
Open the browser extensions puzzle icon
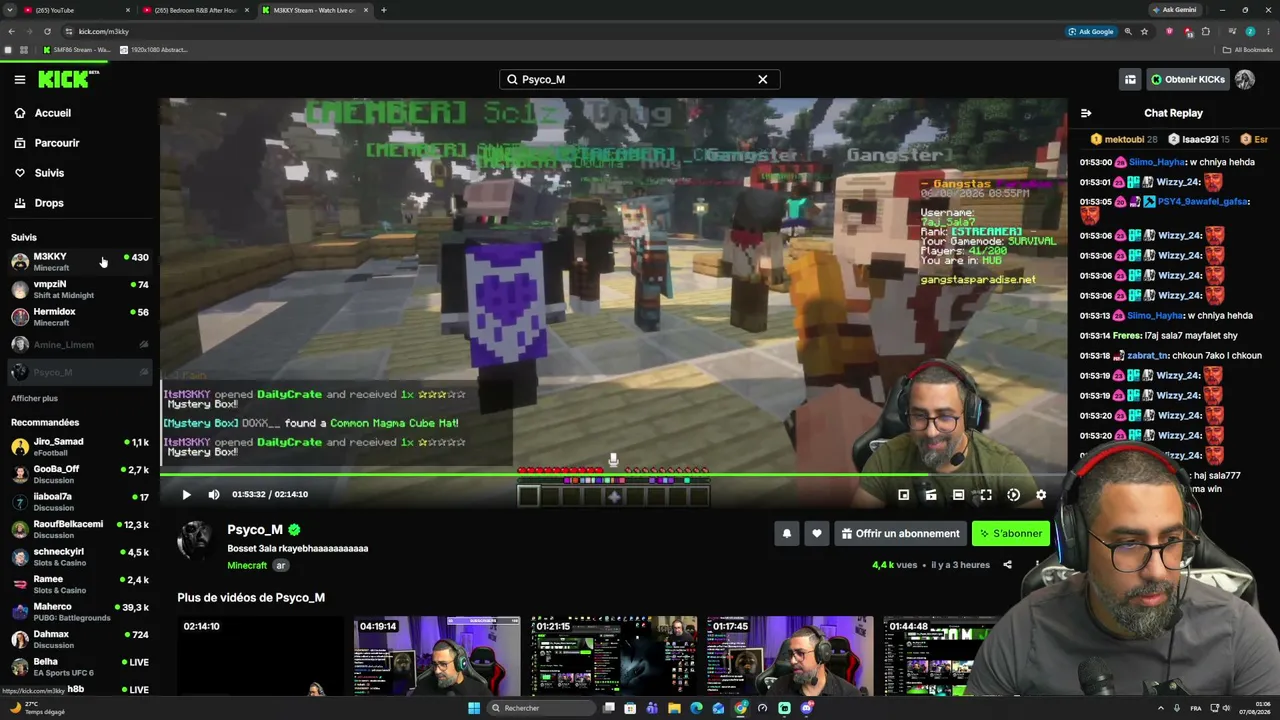coord(1206,31)
